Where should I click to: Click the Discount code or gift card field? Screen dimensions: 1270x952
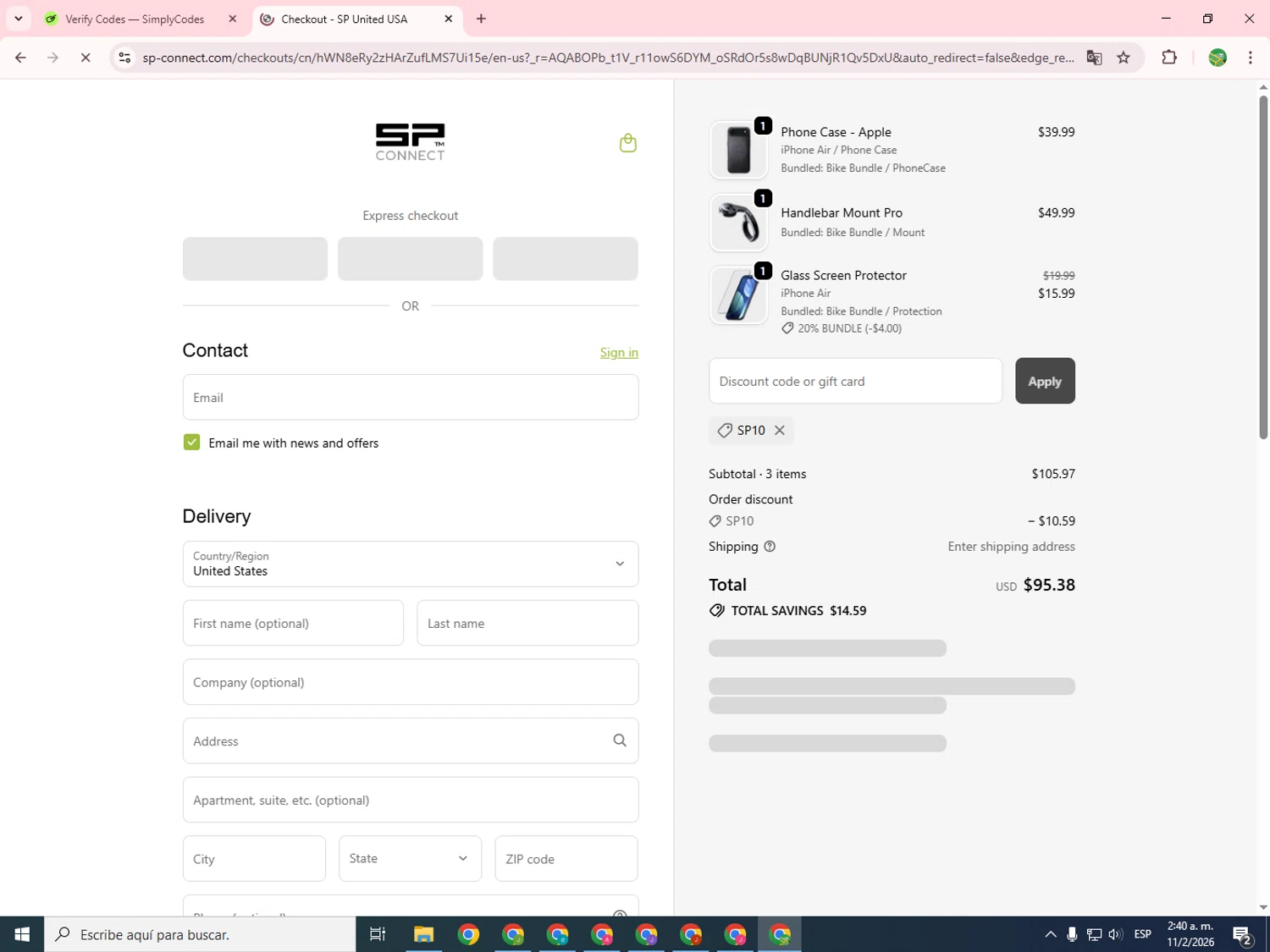(855, 381)
